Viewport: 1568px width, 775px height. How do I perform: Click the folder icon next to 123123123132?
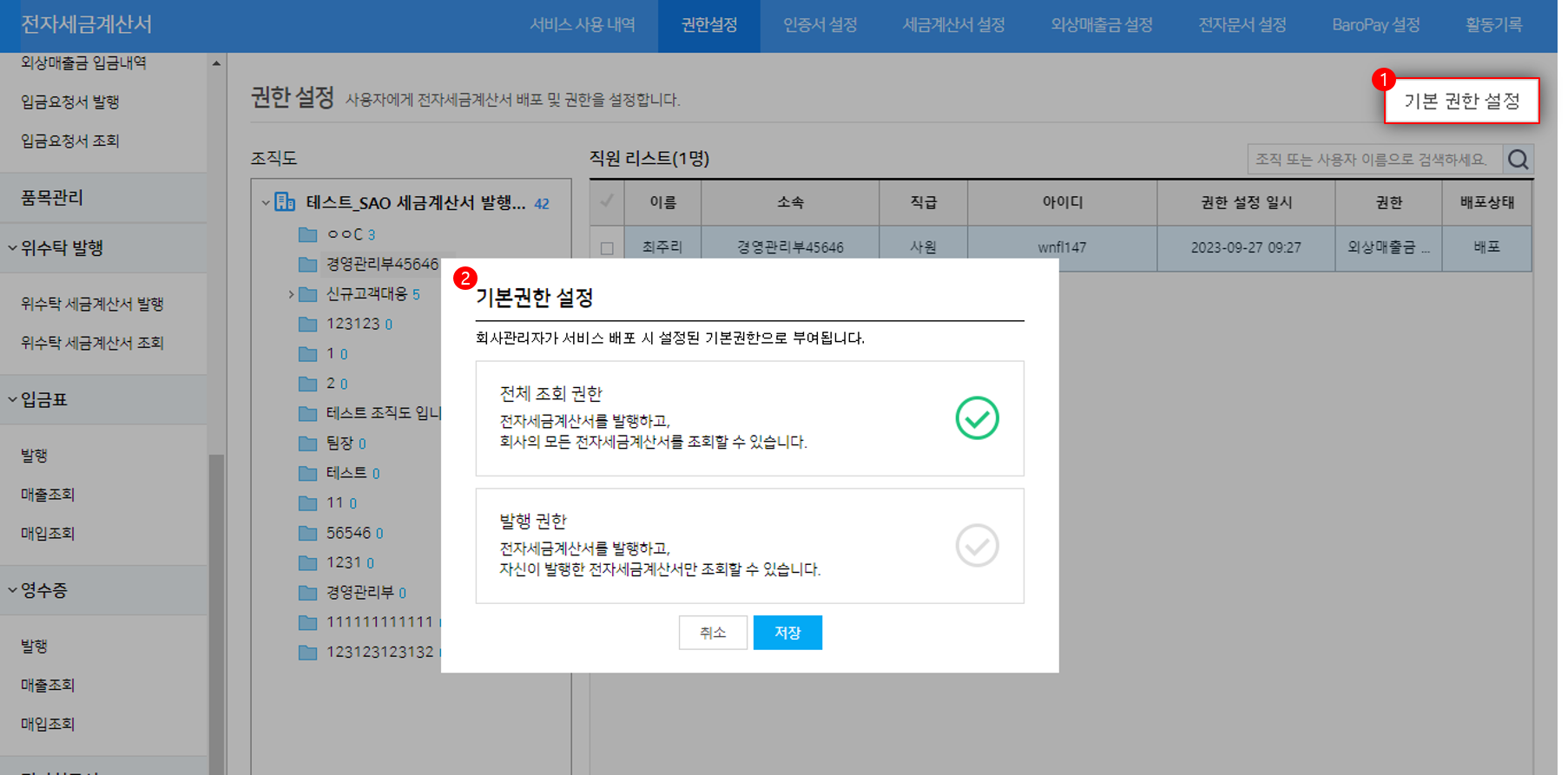coord(307,652)
